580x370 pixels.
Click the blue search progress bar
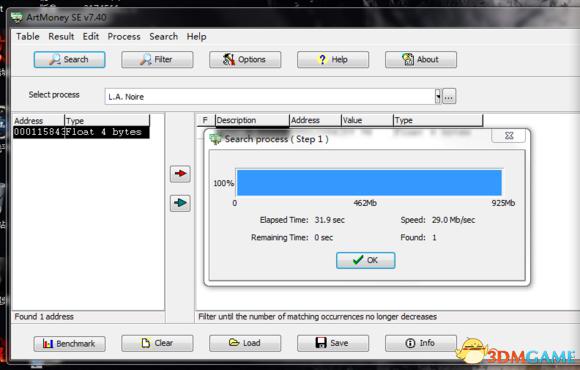click(x=369, y=182)
